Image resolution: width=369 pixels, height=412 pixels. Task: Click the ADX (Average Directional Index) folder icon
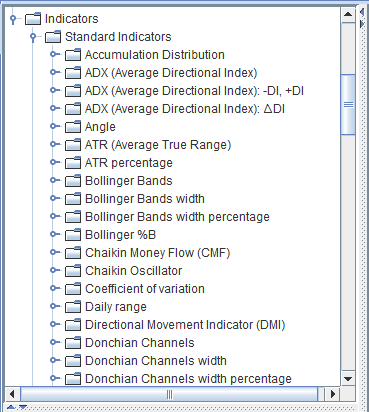click(73, 73)
